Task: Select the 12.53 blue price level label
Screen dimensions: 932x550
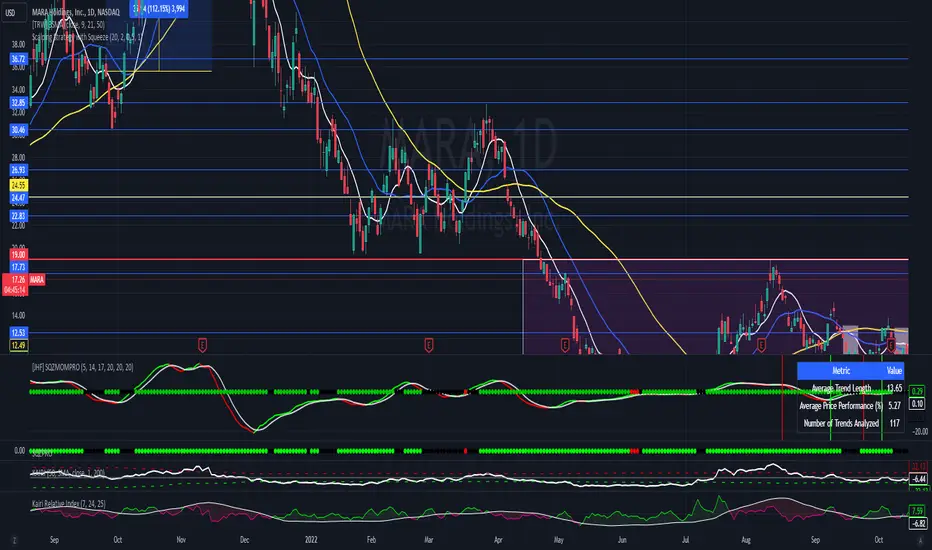Action: click(18, 332)
